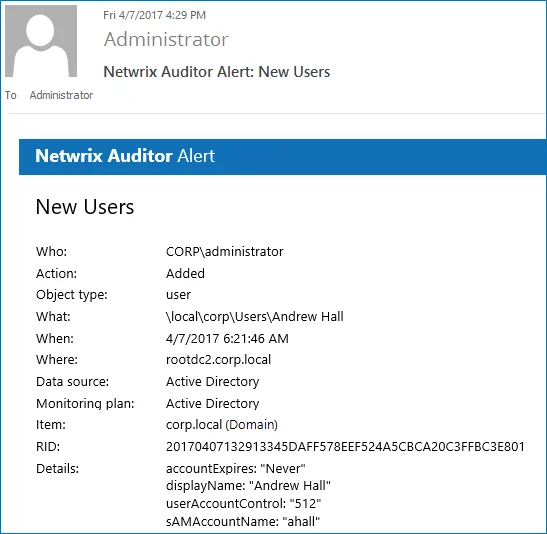Click the When value 4/7/2017 6:21:46 AM
The image size is (547, 534).
click(227, 338)
